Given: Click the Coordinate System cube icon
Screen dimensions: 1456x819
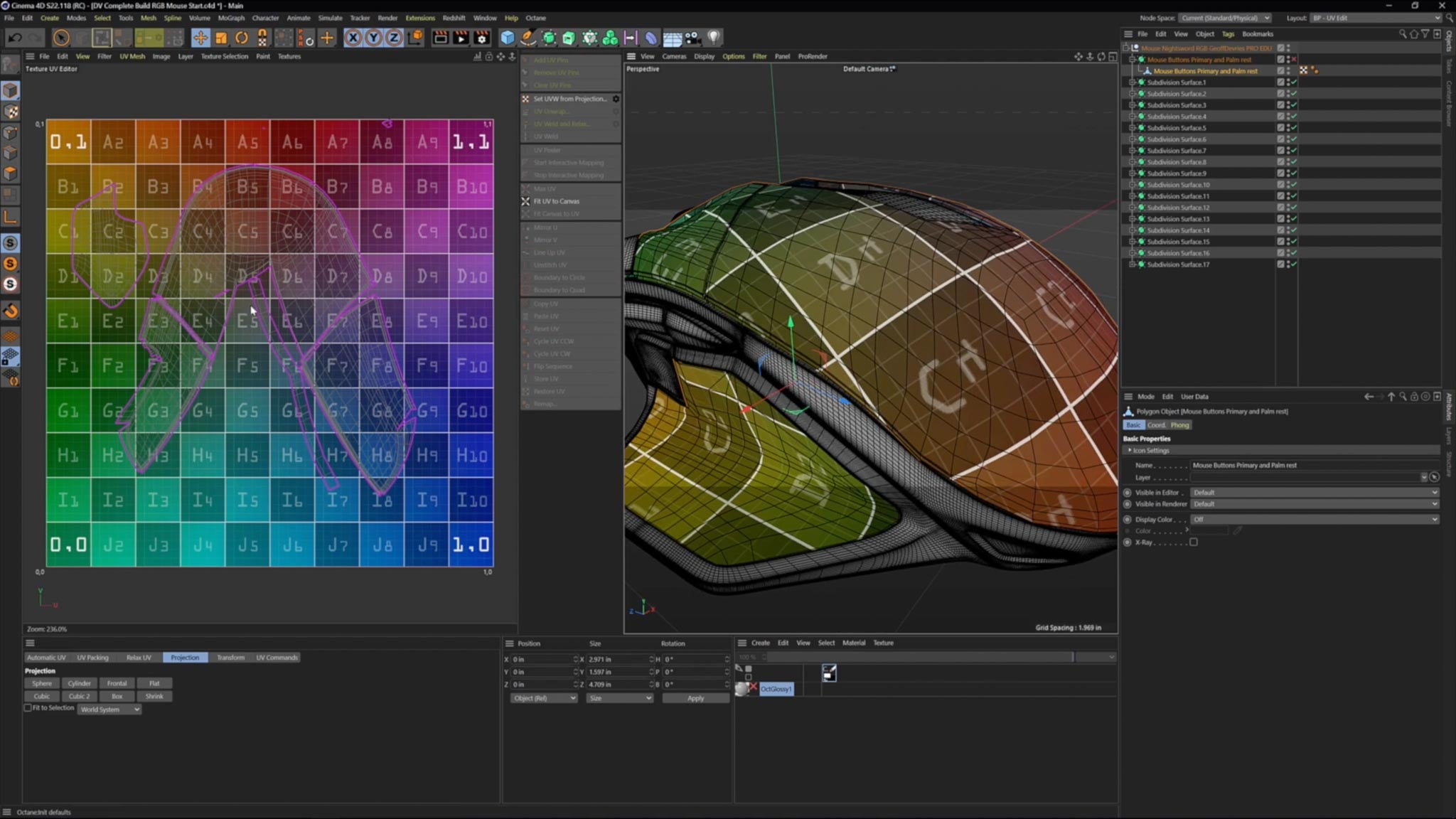Looking at the screenshot, I should 416,38.
